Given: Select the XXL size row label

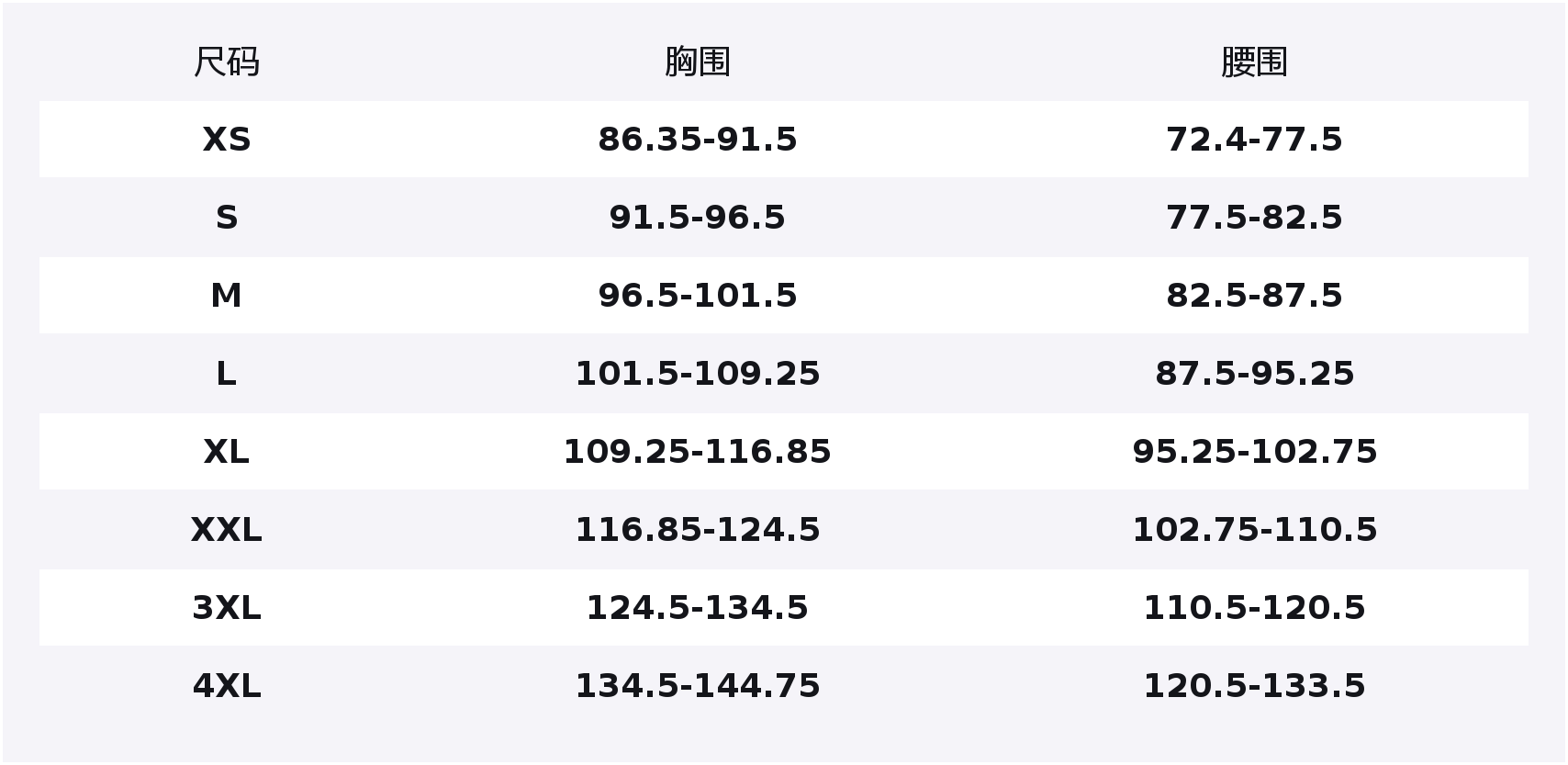Looking at the screenshot, I should coord(226,530).
